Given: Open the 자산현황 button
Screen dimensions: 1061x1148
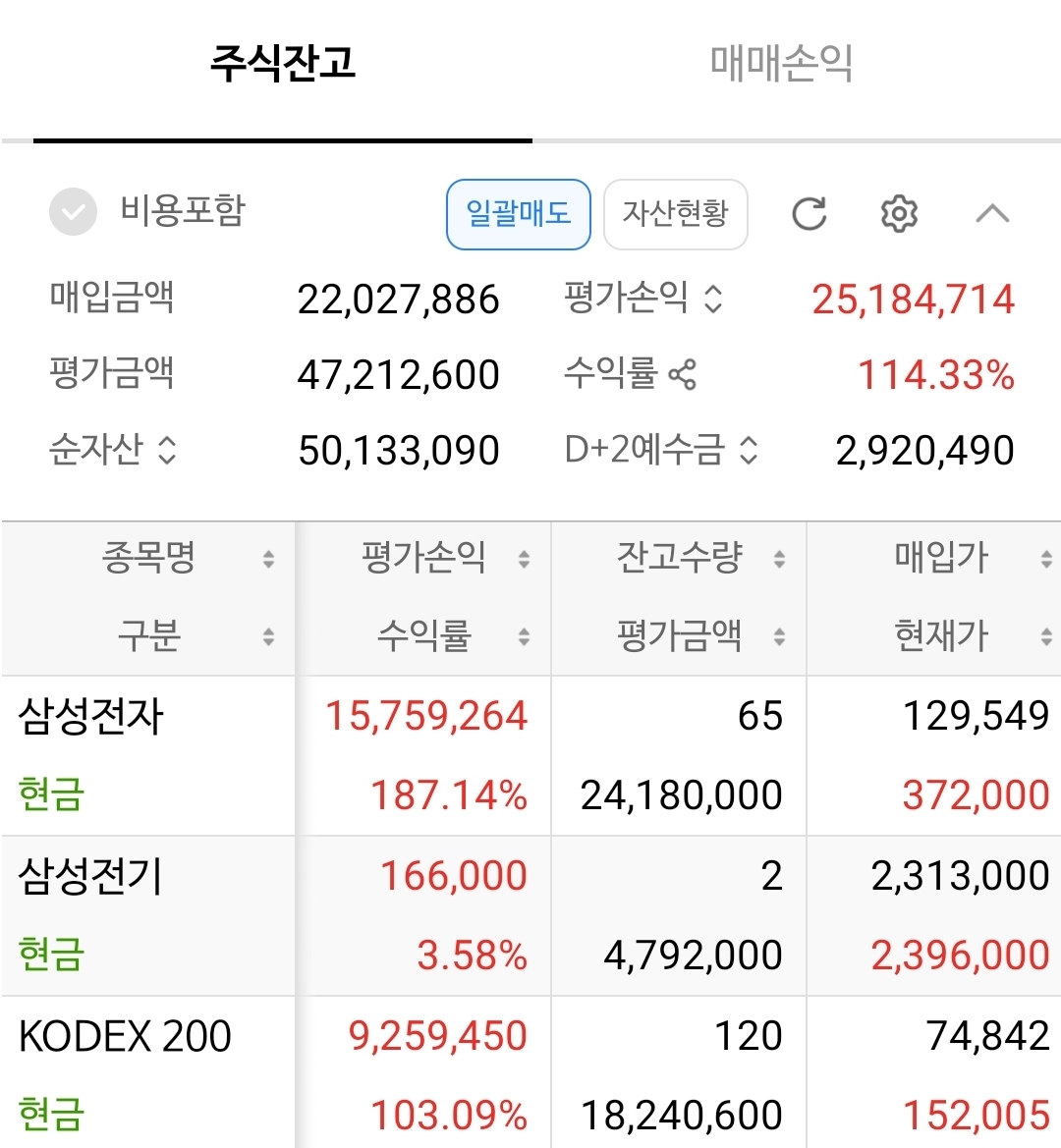Looking at the screenshot, I should (675, 214).
